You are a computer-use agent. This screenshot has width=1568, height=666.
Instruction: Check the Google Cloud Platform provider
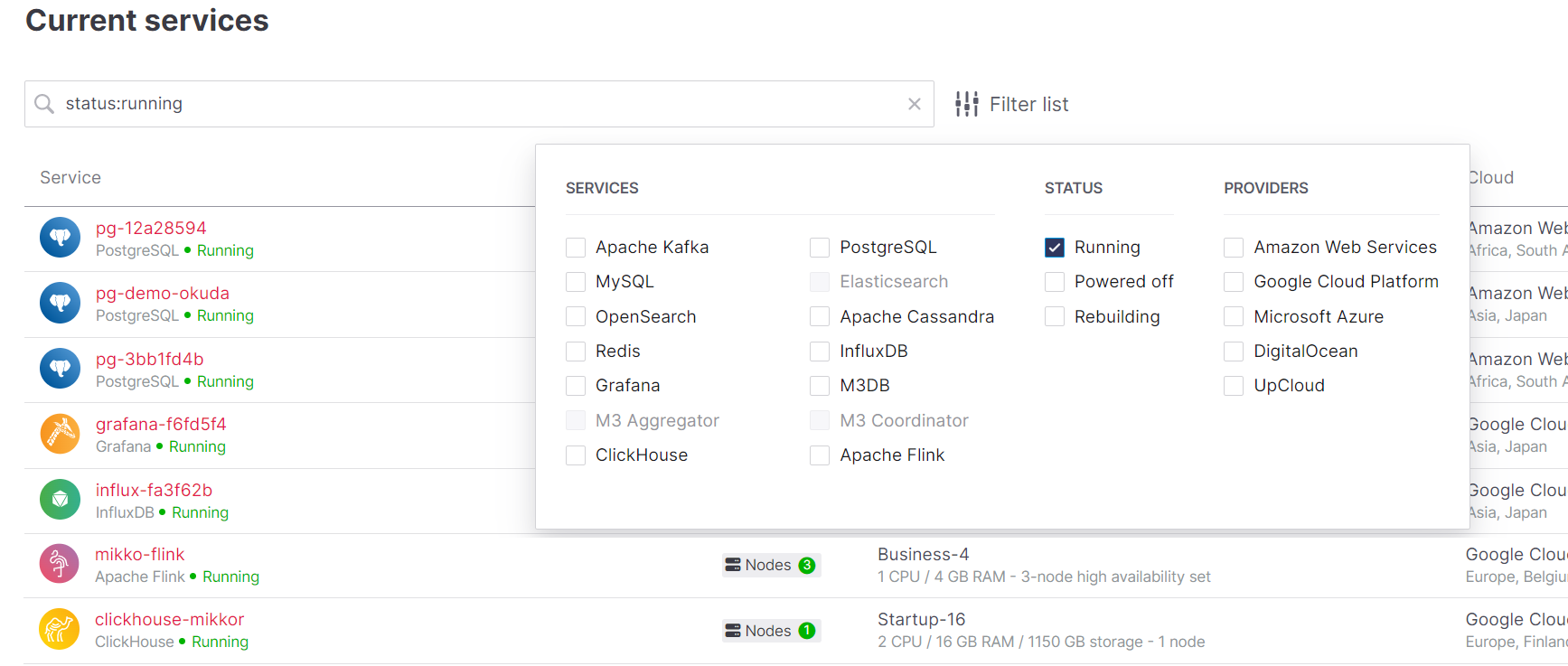click(1234, 282)
